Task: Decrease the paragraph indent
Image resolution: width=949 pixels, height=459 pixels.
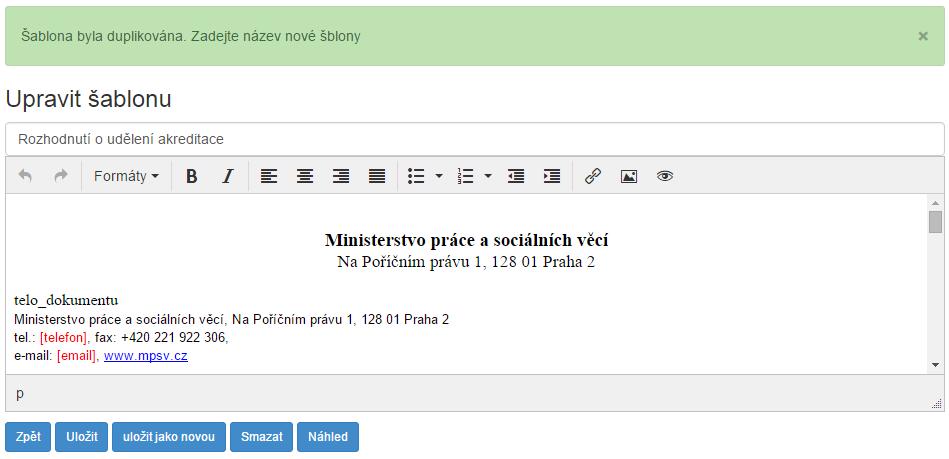Action: [x=516, y=176]
